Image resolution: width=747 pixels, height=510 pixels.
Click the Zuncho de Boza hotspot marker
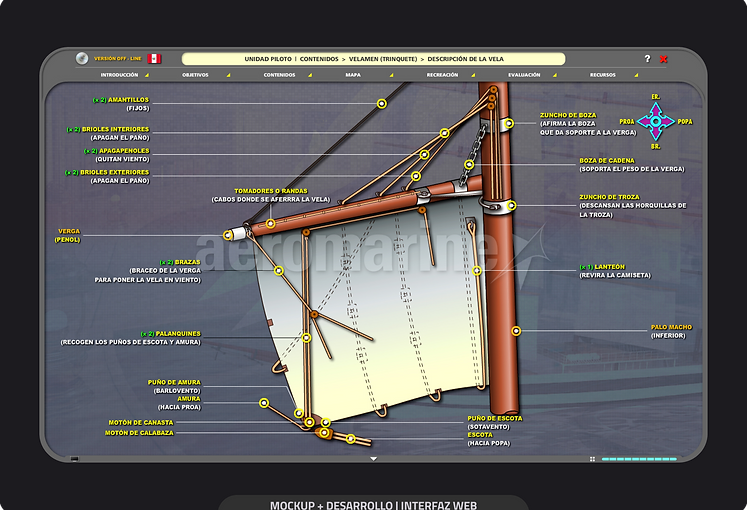509,123
